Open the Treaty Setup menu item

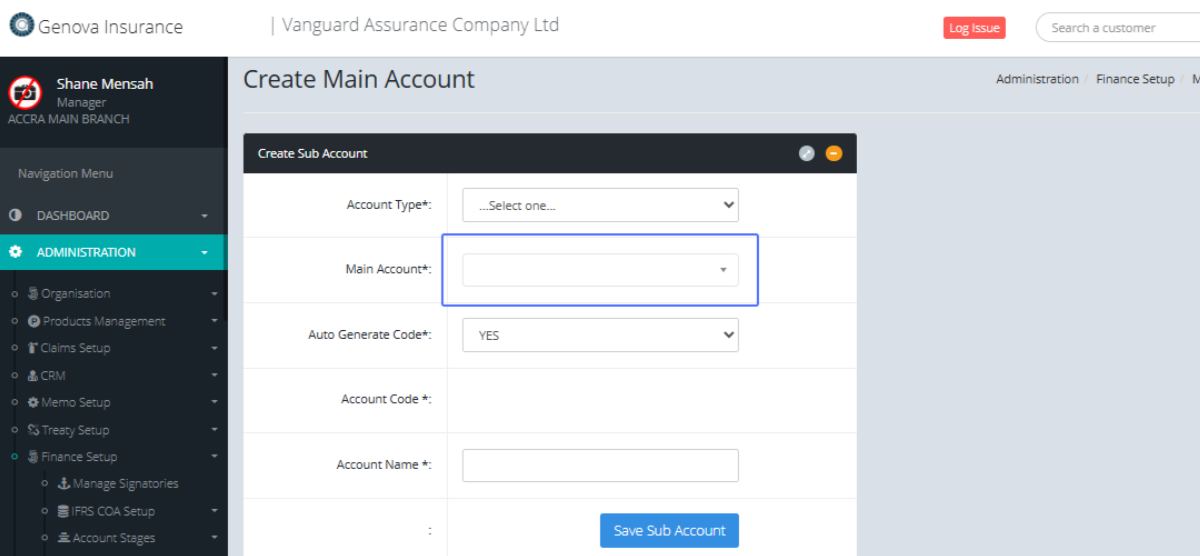coord(75,430)
